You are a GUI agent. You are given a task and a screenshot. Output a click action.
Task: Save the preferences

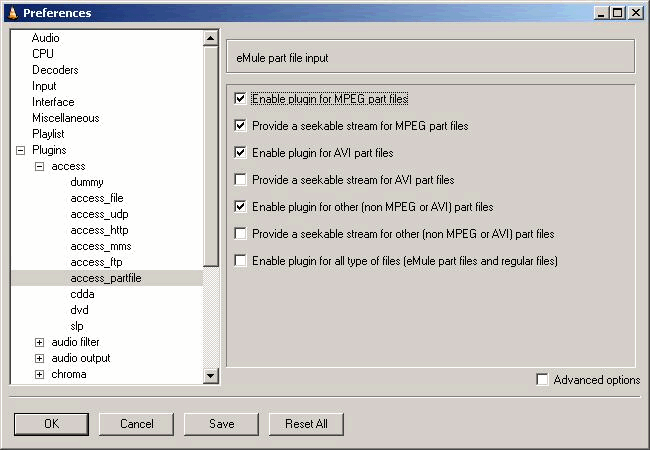click(221, 424)
